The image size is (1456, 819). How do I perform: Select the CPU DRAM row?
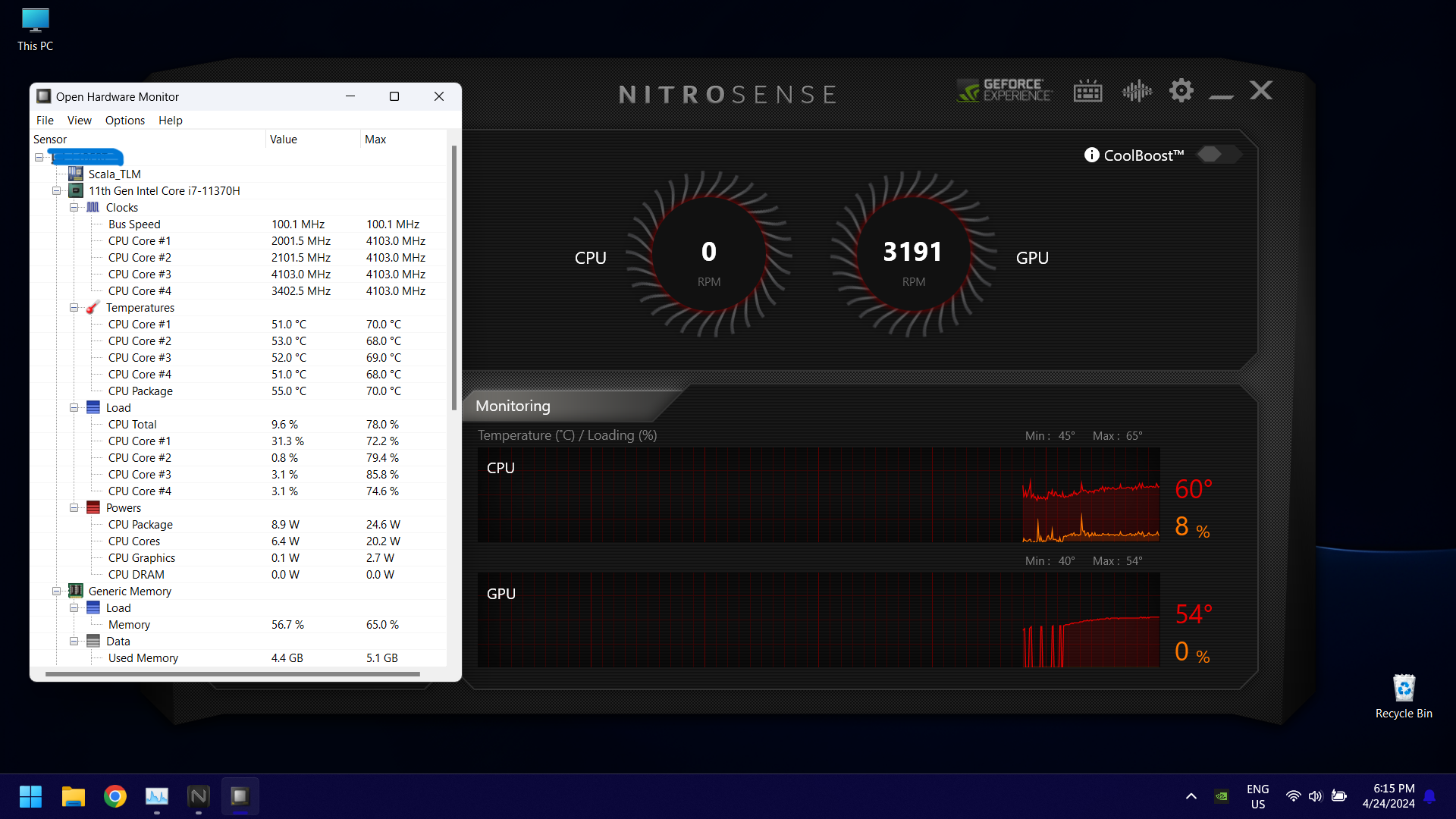coord(238,575)
